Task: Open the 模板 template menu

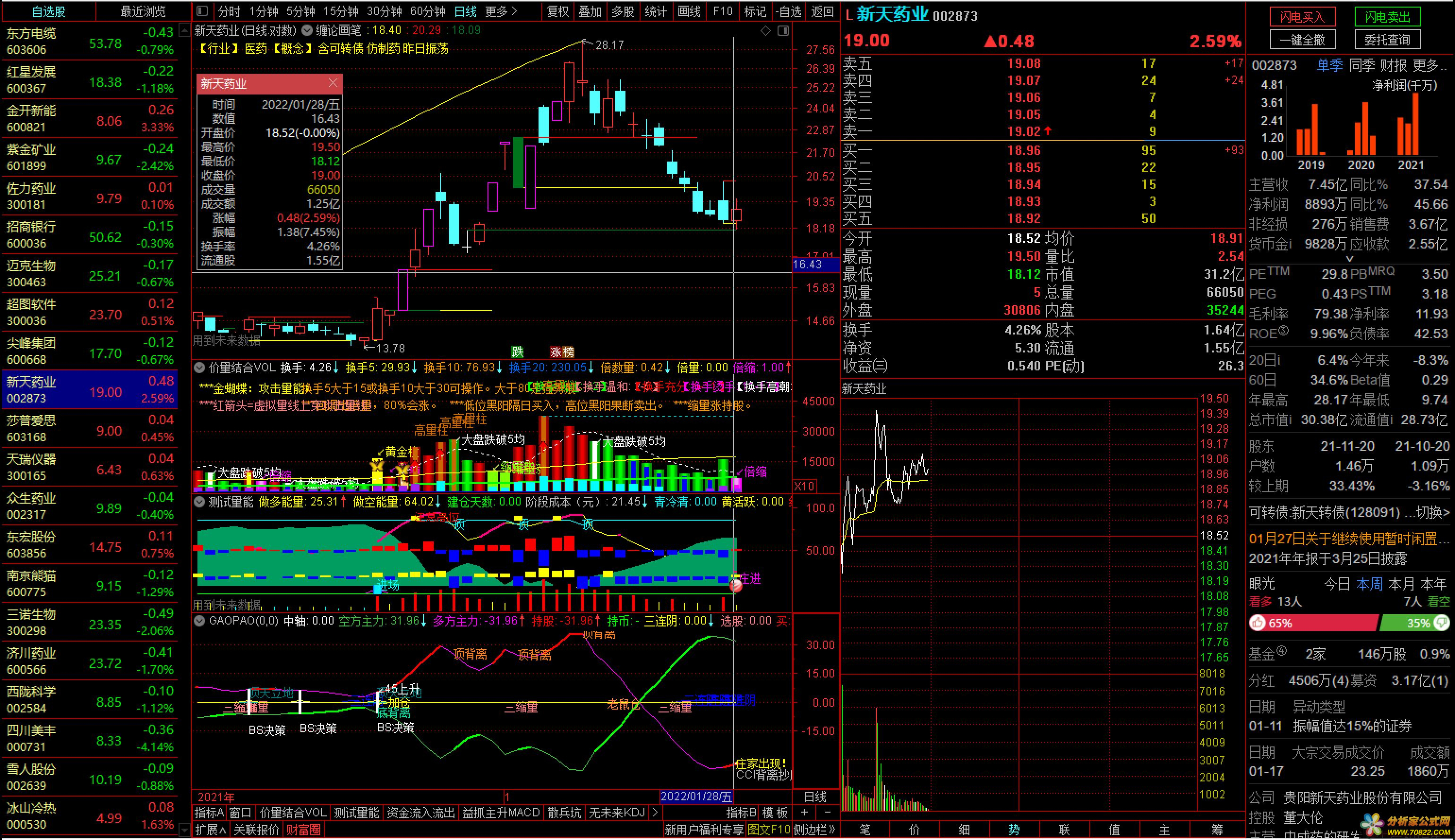Action: 775,813
